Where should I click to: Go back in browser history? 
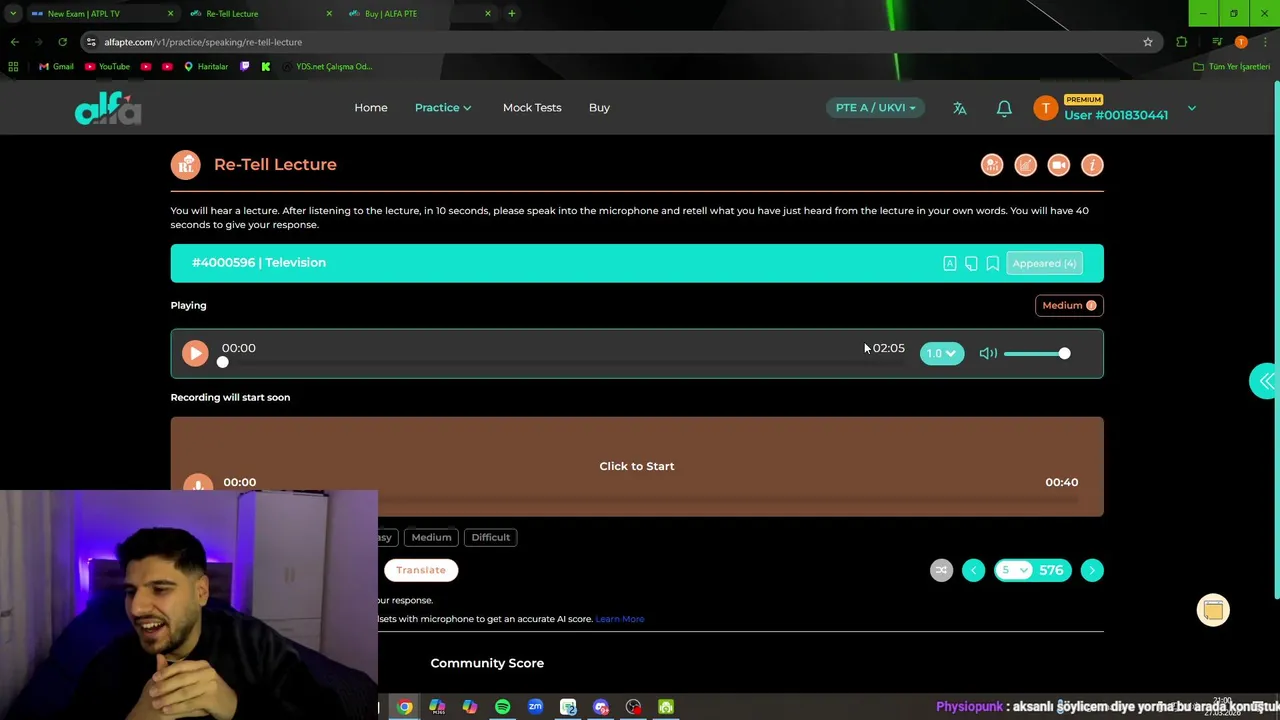14,42
